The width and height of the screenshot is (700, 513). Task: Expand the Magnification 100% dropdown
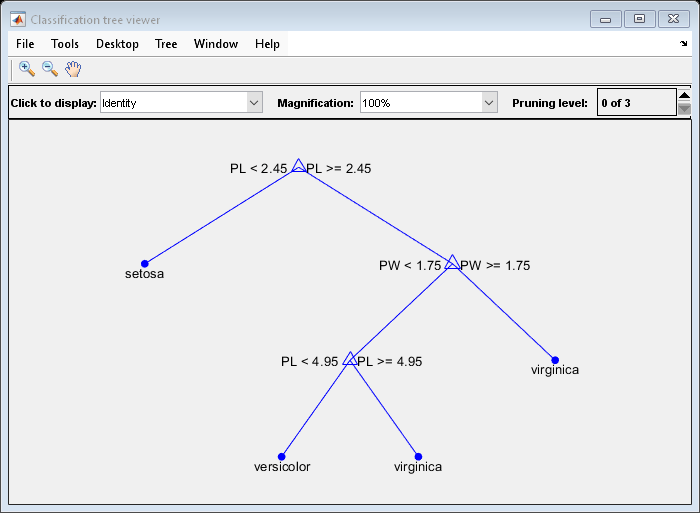tap(489, 103)
